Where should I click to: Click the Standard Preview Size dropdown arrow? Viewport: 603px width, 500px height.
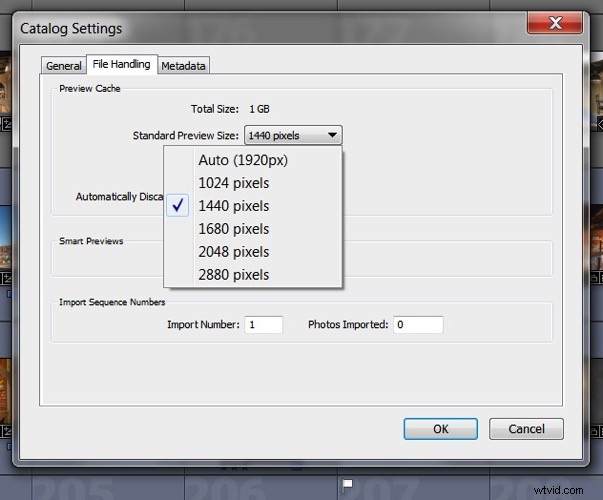point(333,135)
